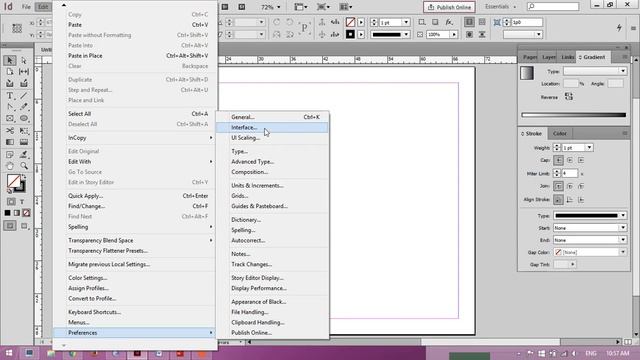Click the Windows Start button
This screenshot has width=640, height=360.
click(x=8, y=353)
